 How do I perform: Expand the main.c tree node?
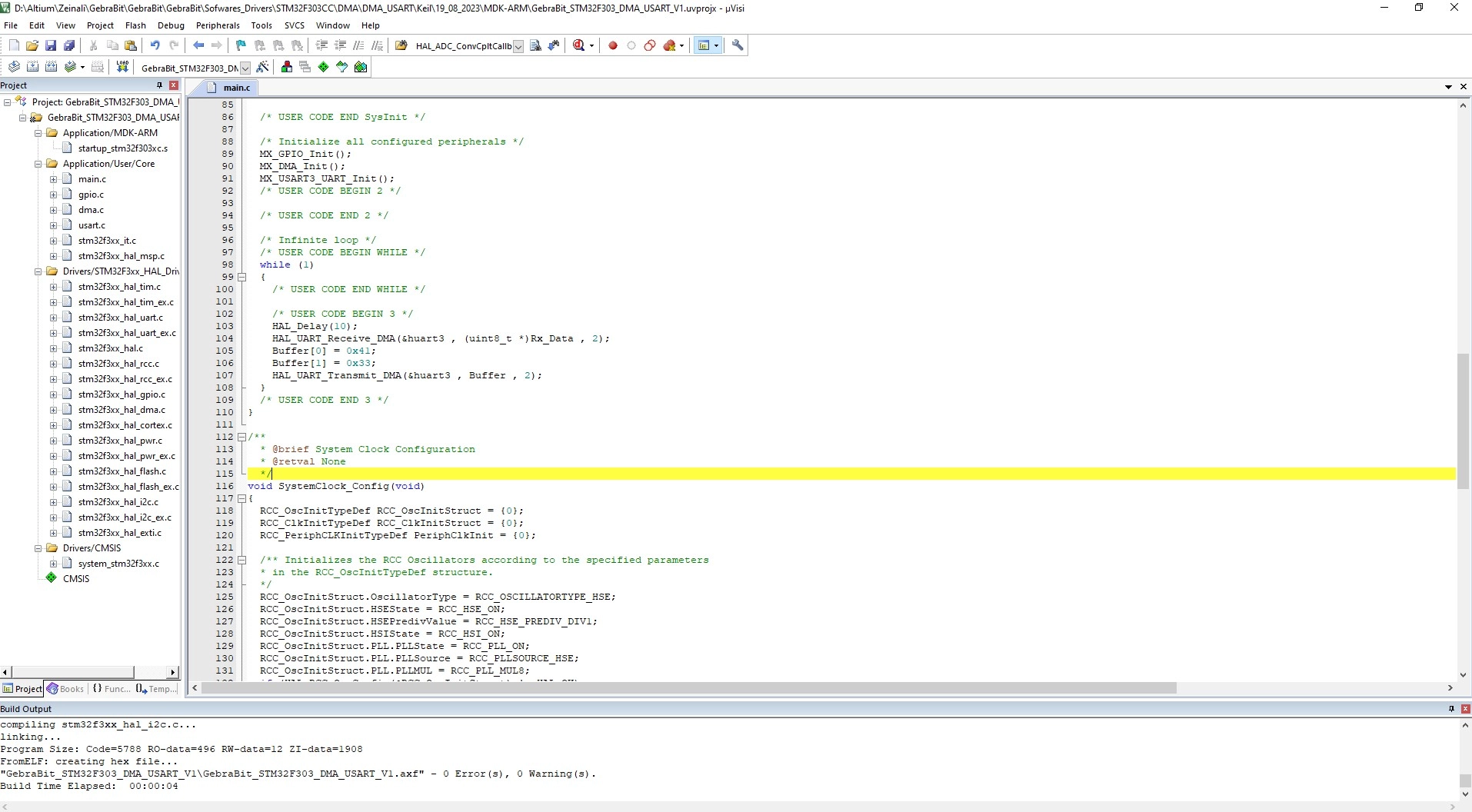click(x=54, y=179)
